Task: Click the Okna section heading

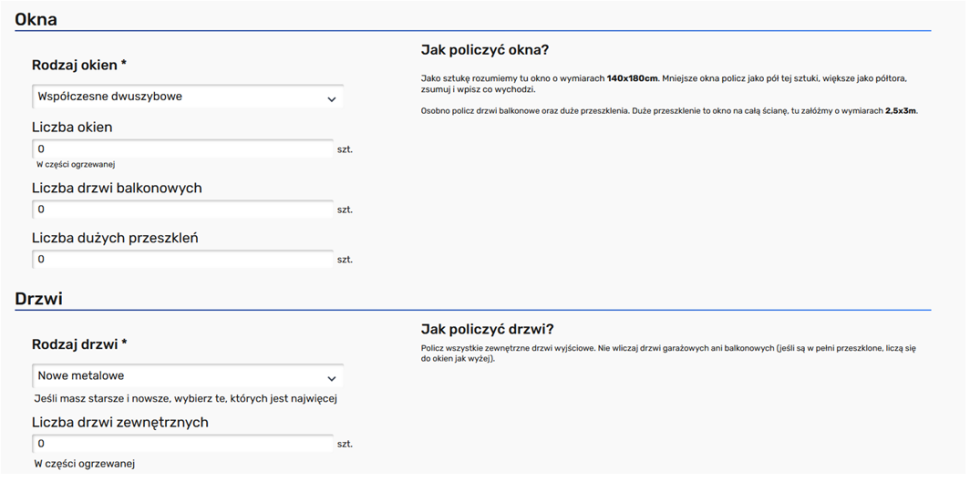Action: pos(36,19)
